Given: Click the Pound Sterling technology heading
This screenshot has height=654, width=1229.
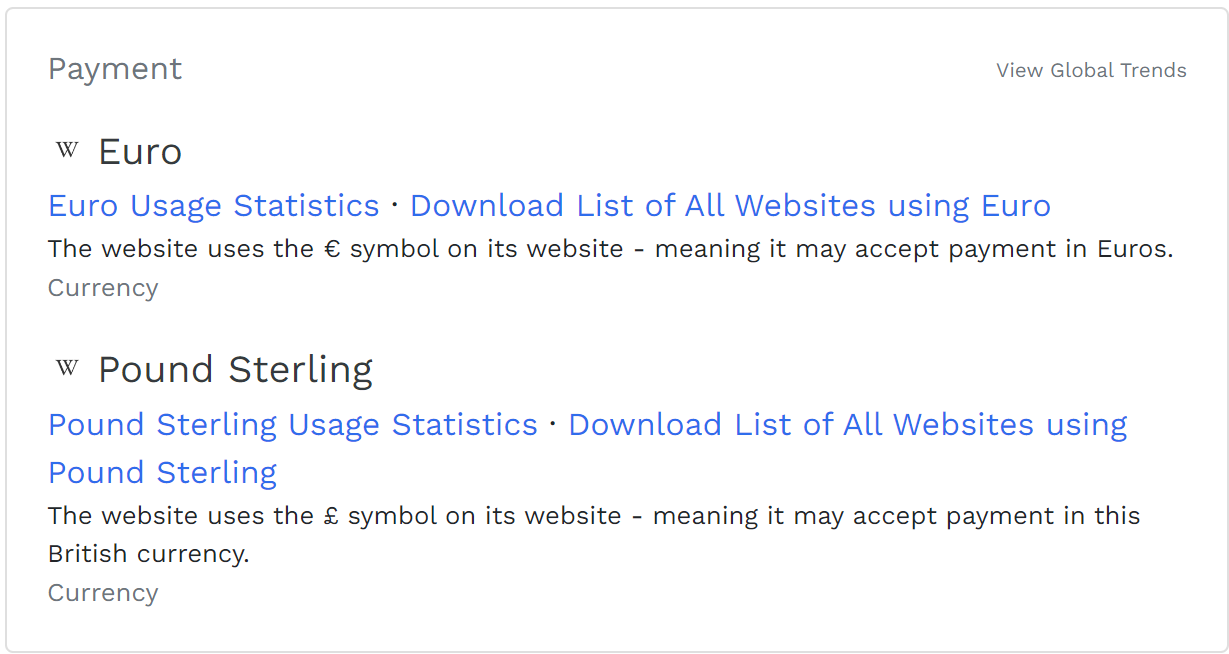Looking at the screenshot, I should [x=235, y=369].
